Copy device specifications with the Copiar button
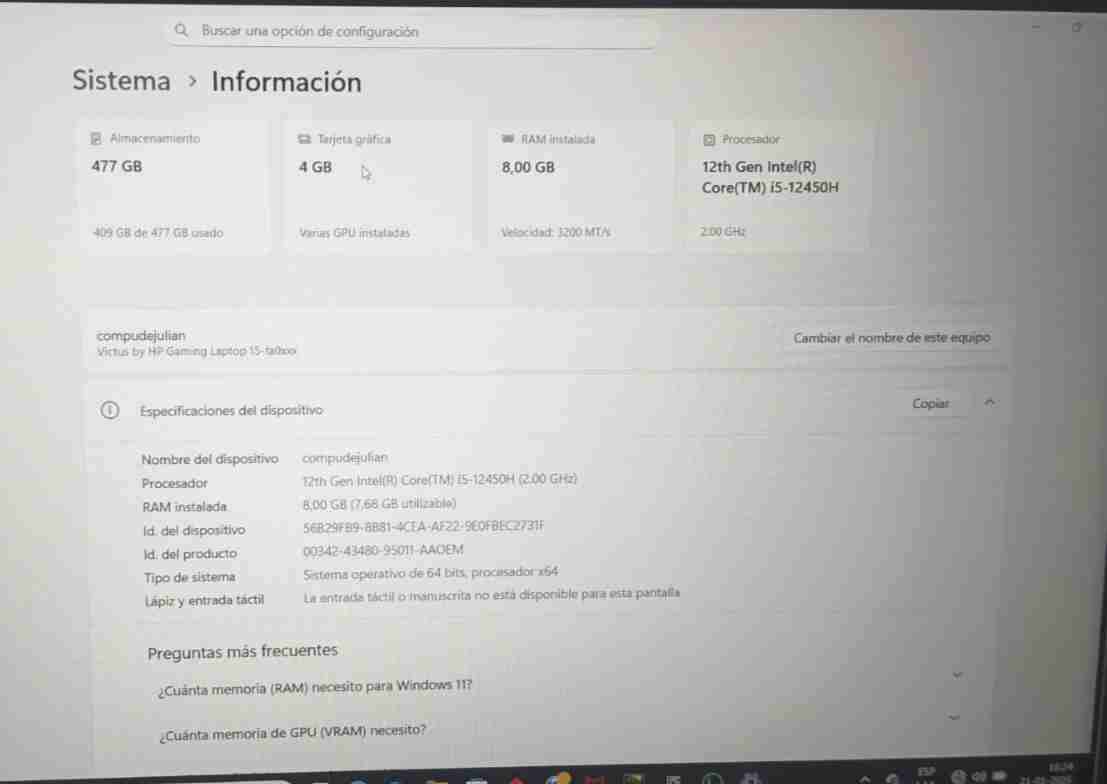This screenshot has height=784, width=1107. pyautogui.click(x=930, y=403)
